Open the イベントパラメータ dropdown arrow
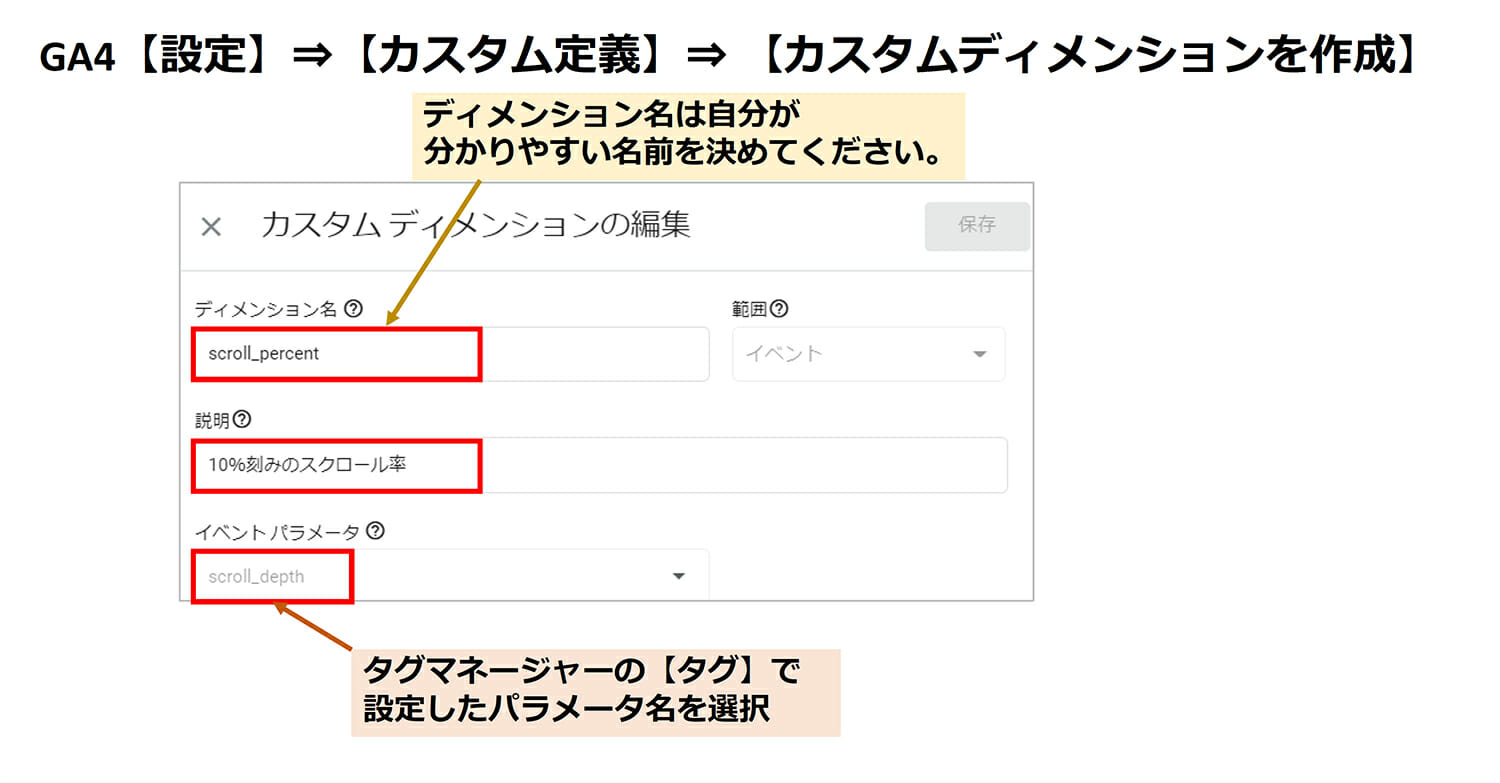This screenshot has width=1500, height=783. 679,576
